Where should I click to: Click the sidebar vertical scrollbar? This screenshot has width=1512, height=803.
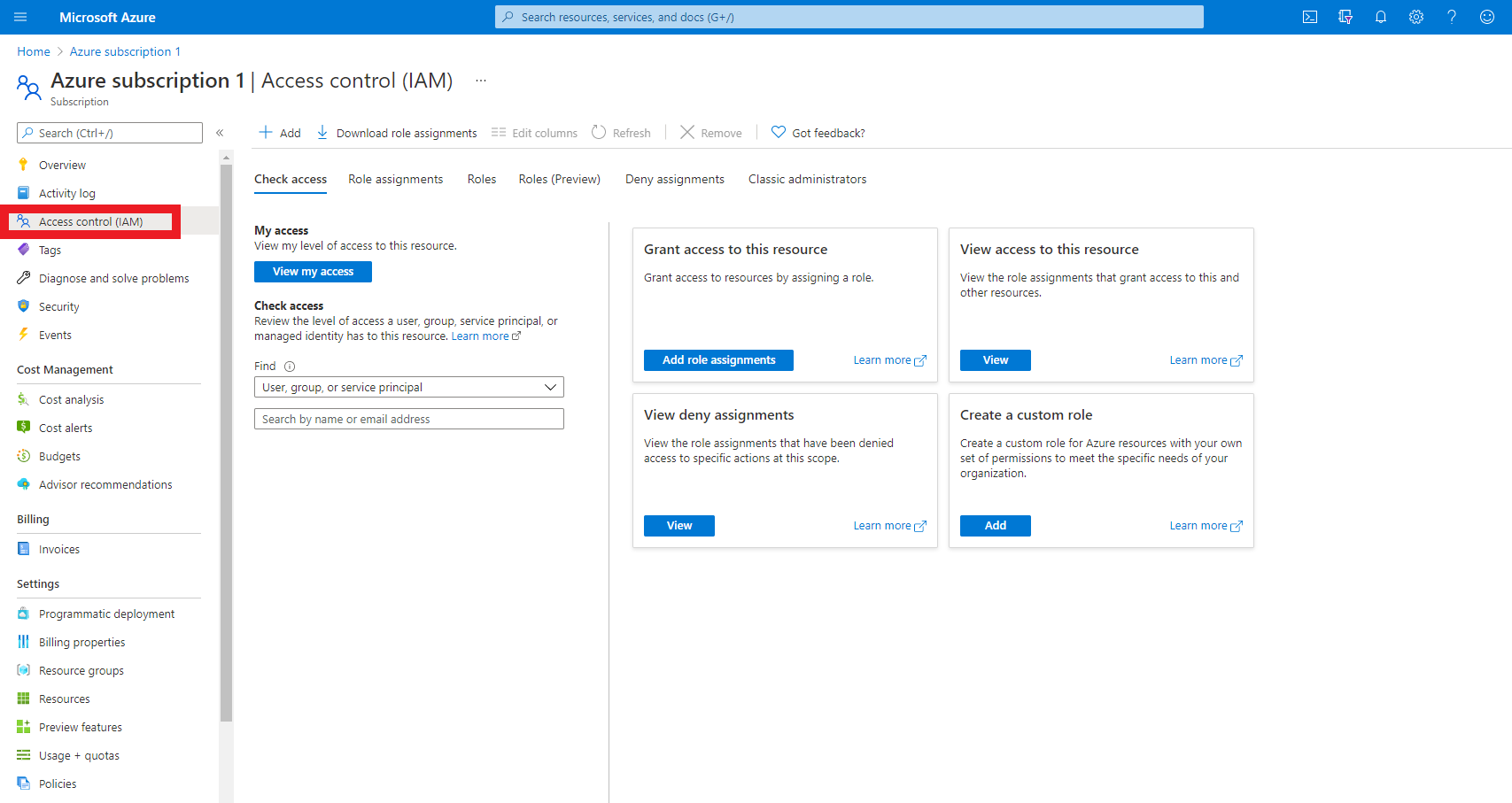226,443
